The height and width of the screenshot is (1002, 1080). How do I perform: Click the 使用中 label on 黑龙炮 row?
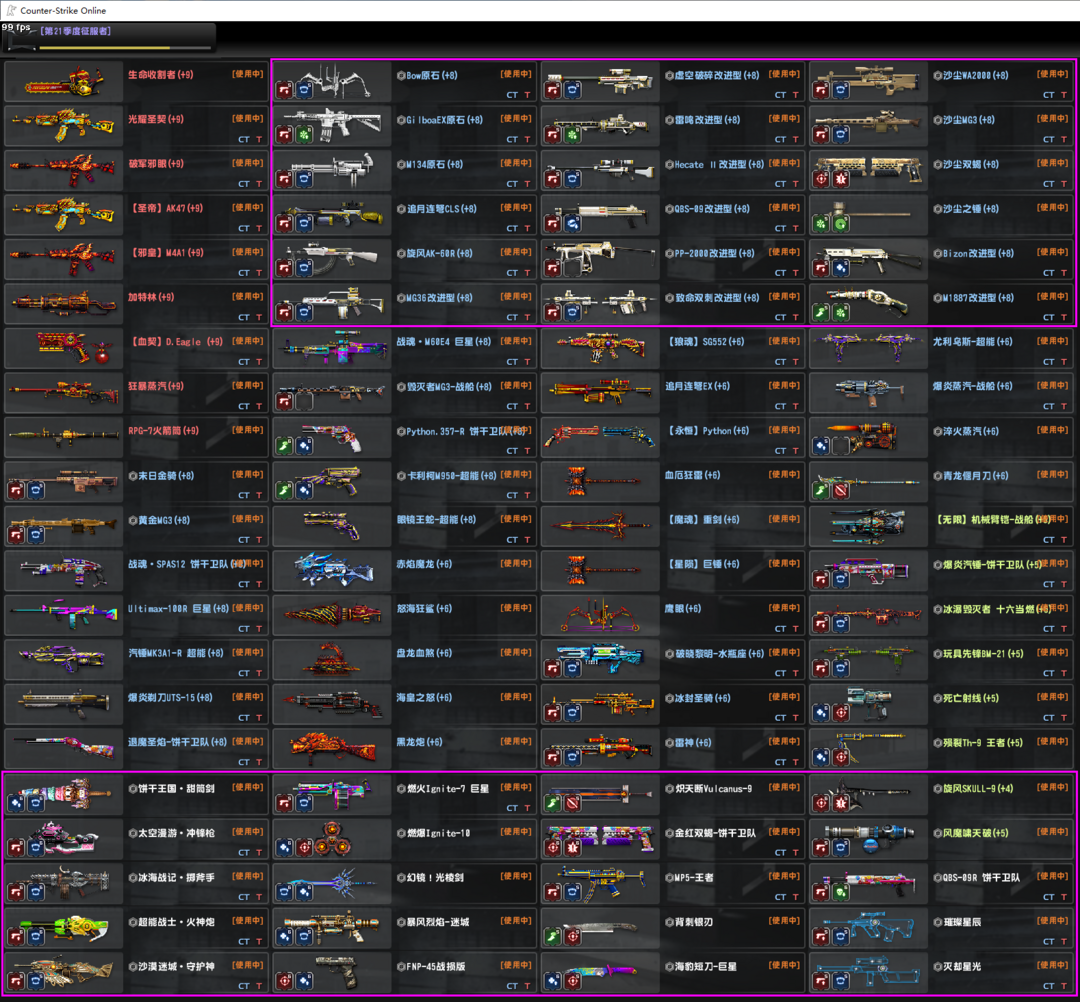[516, 741]
